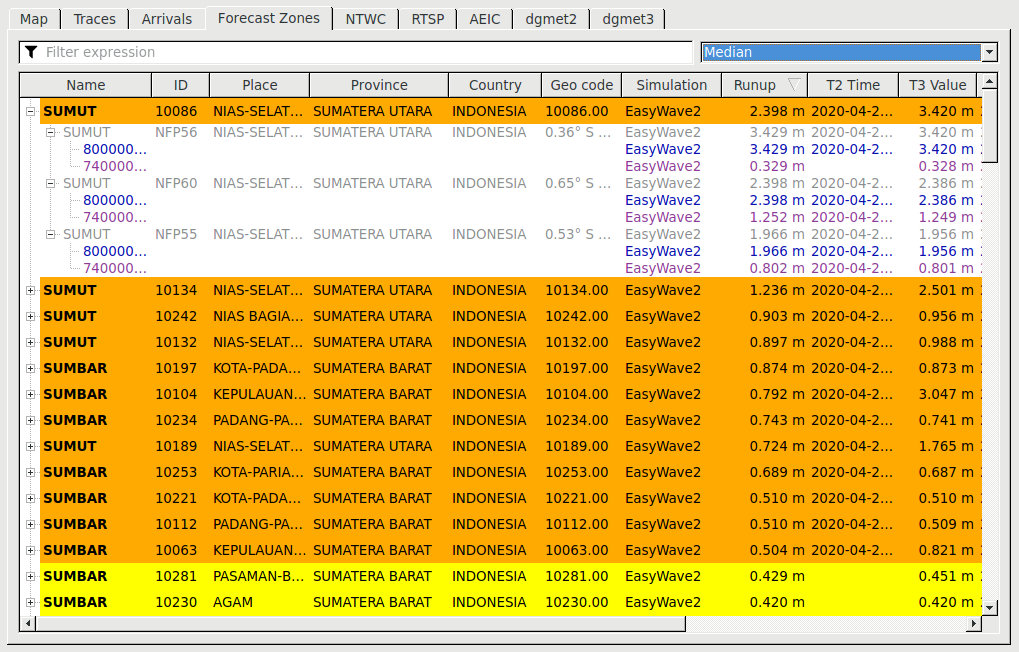Expand the SUMBAR 10281 row
Image resolution: width=1019 pixels, height=652 pixels.
31,577
